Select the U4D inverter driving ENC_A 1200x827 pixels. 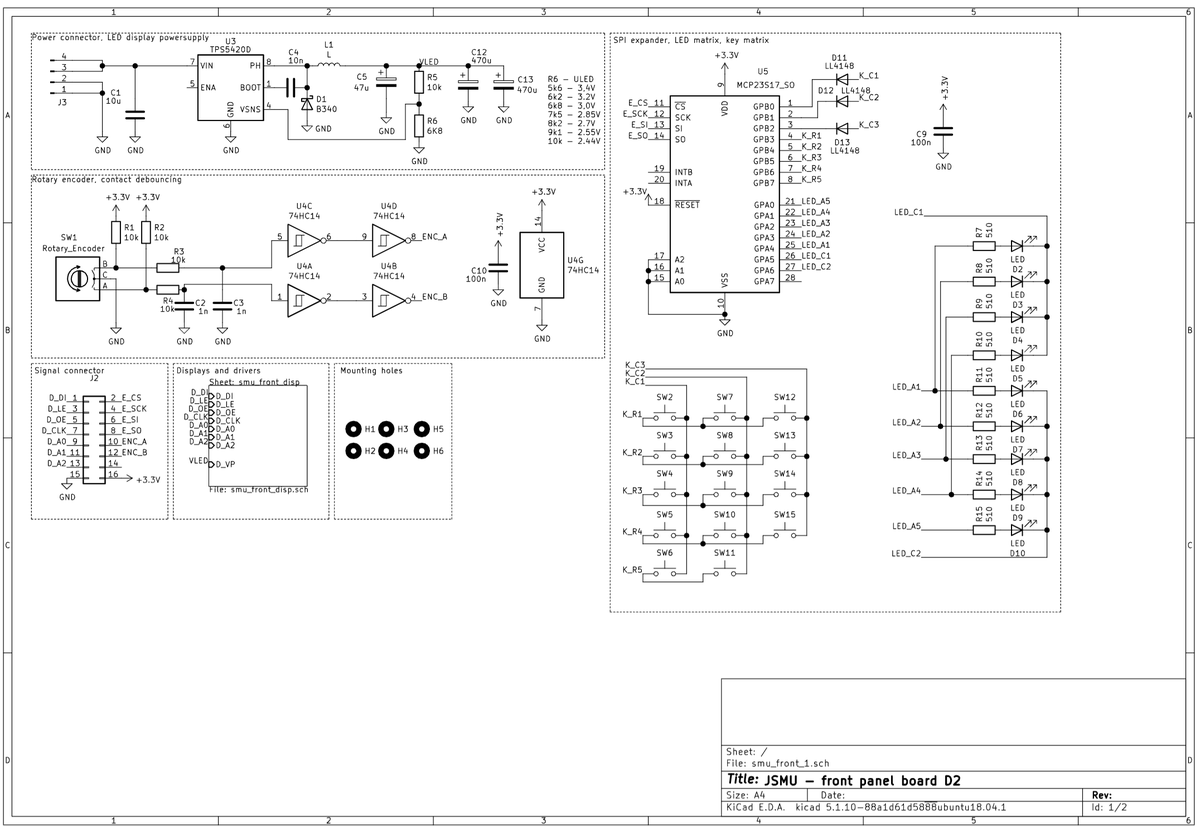pos(388,239)
